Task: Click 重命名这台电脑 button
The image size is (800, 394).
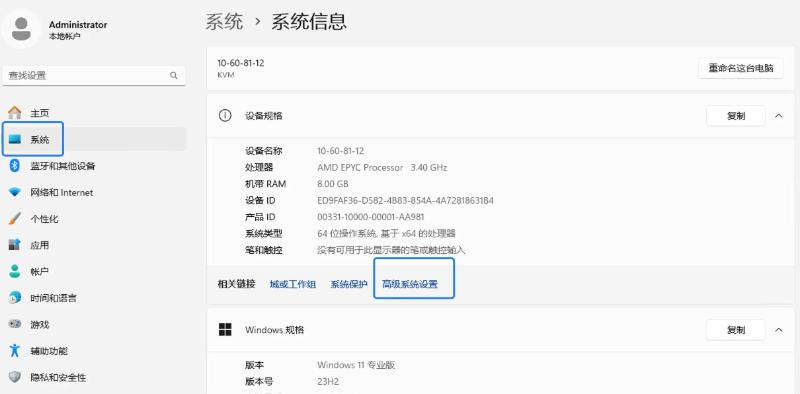Action: click(741, 68)
